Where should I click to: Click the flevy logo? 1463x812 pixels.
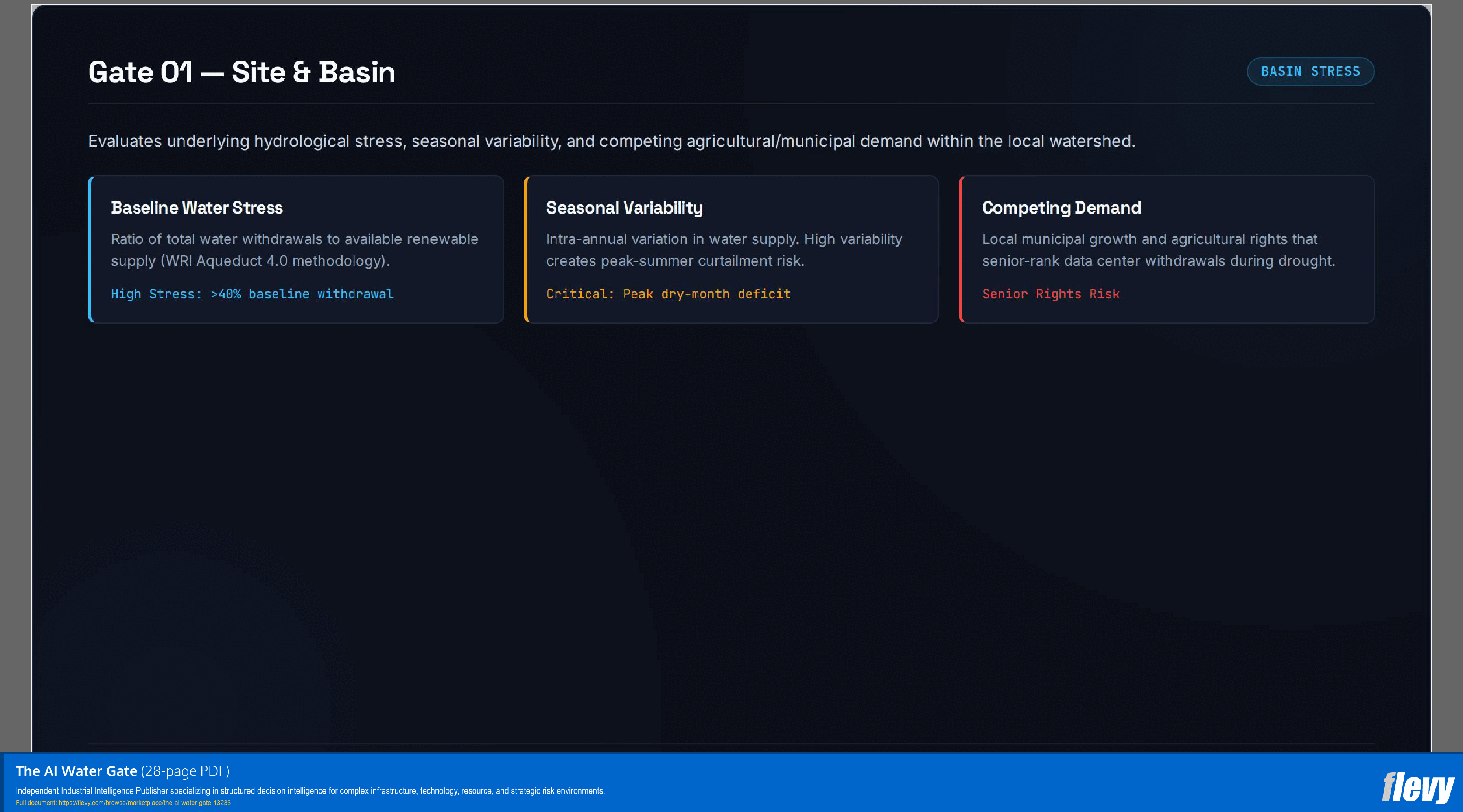click(1417, 788)
